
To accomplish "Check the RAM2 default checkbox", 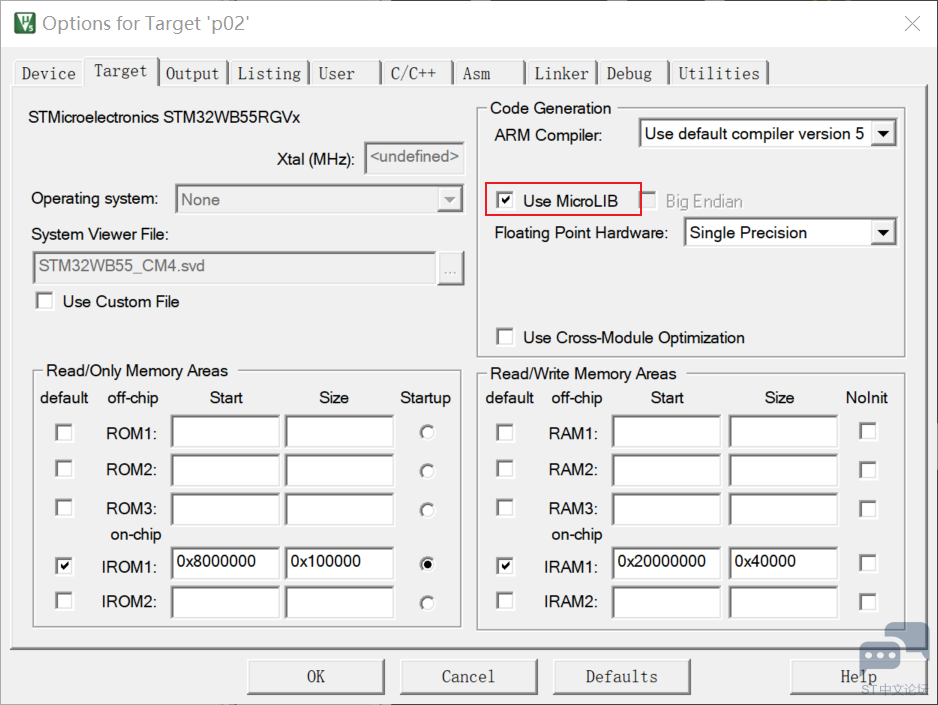I will click(x=505, y=469).
